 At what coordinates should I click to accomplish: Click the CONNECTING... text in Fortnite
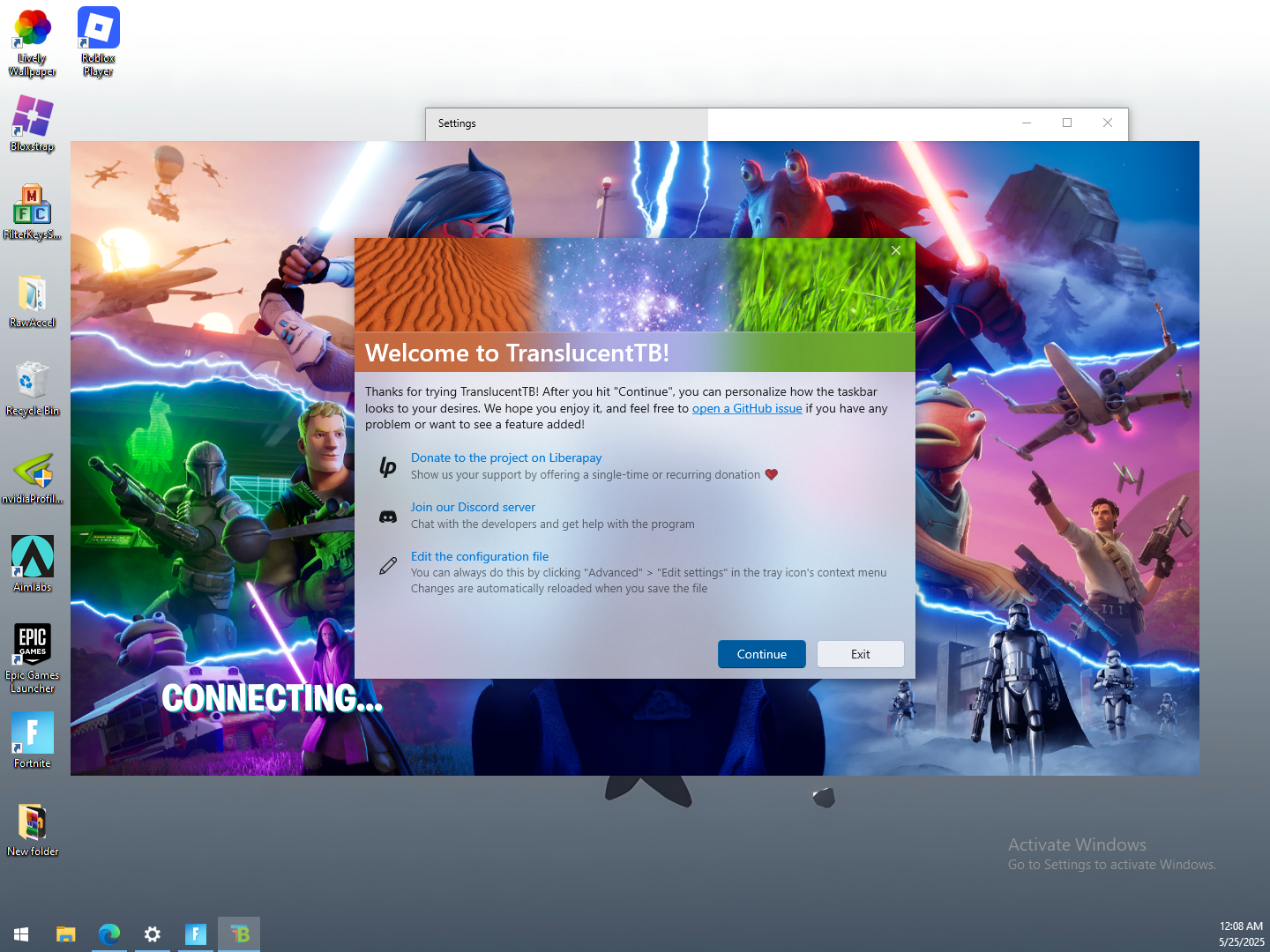pyautogui.click(x=273, y=698)
